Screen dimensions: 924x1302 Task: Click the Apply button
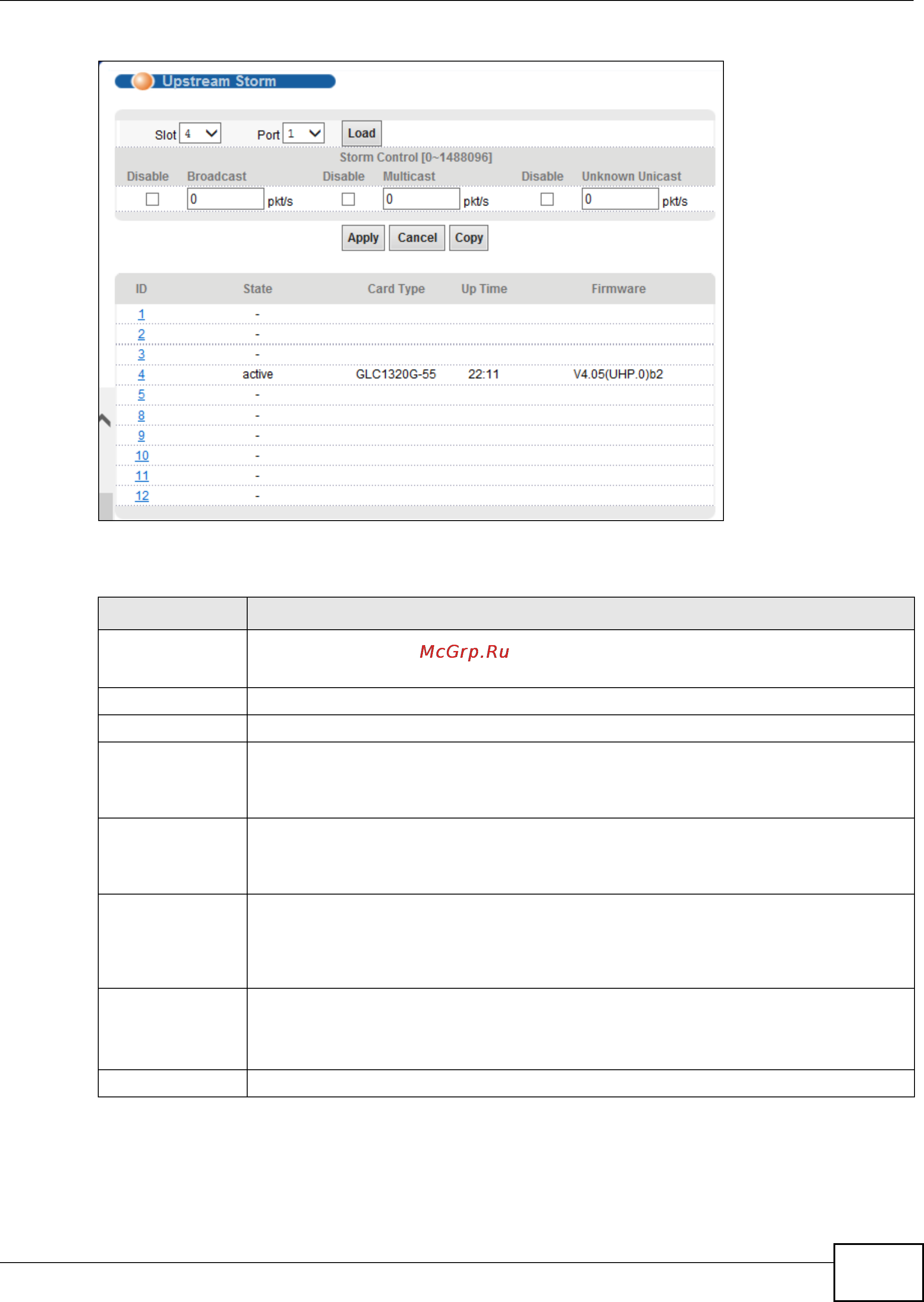(x=363, y=238)
